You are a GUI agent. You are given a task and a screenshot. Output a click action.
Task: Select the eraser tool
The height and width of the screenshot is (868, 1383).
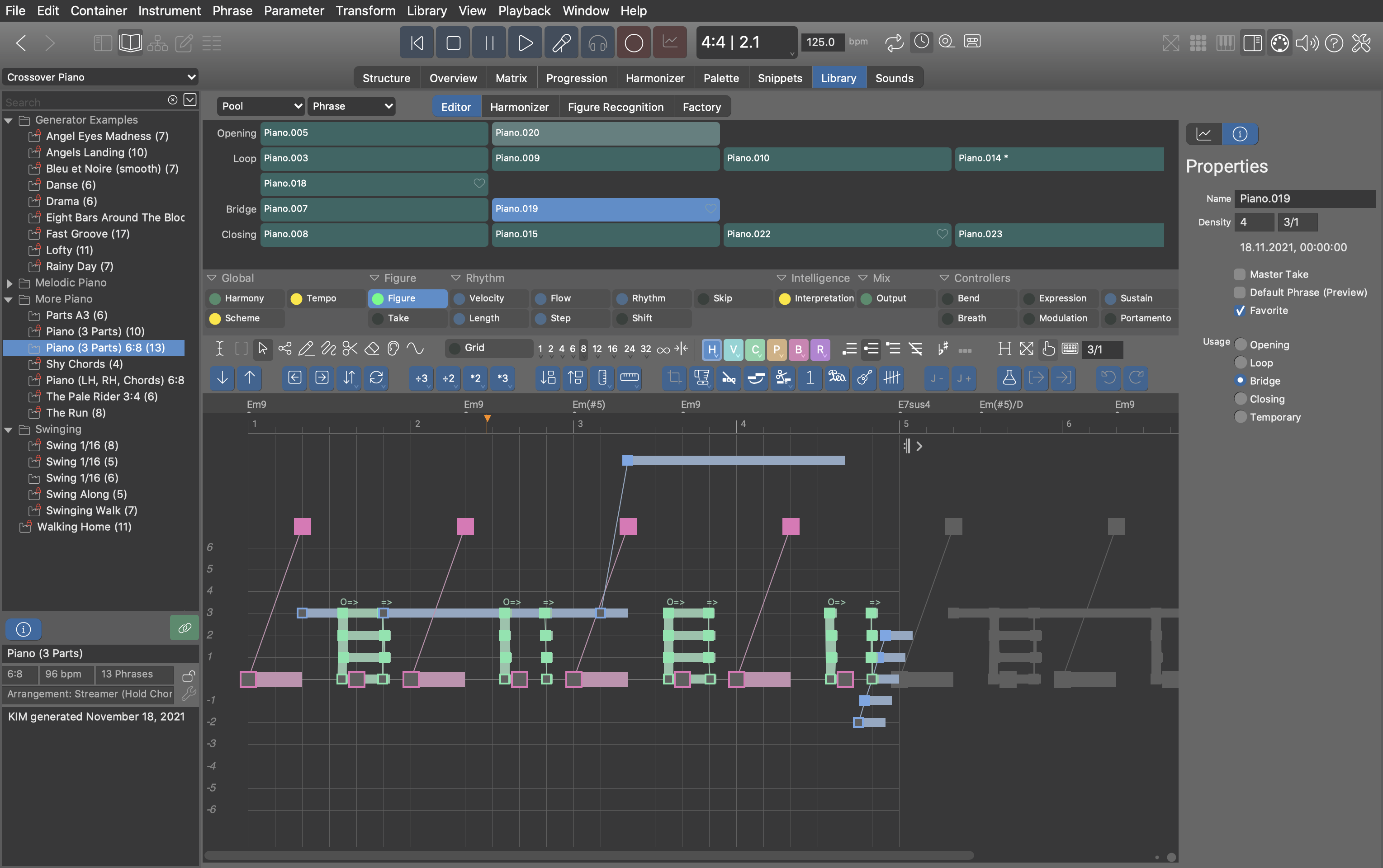tap(372, 349)
